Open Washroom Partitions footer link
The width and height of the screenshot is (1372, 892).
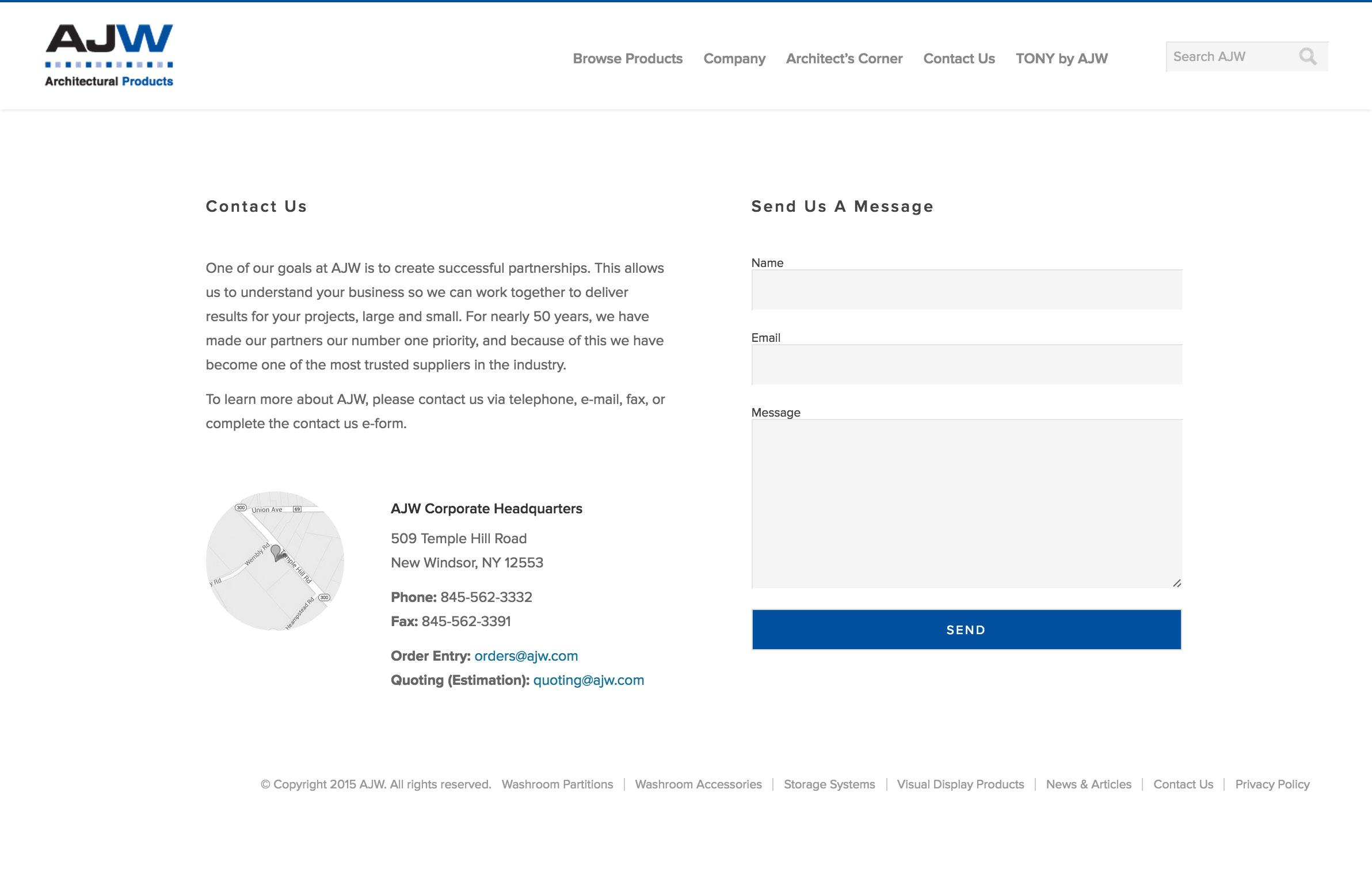[557, 784]
